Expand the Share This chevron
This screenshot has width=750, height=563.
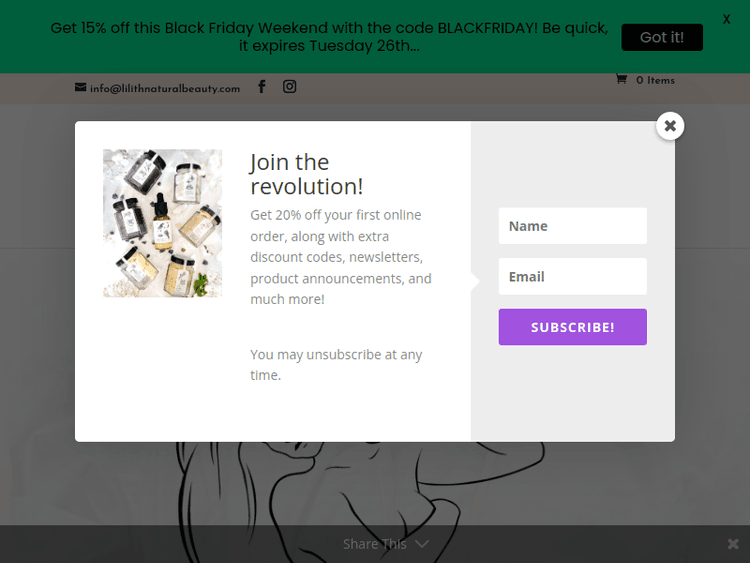click(x=422, y=544)
